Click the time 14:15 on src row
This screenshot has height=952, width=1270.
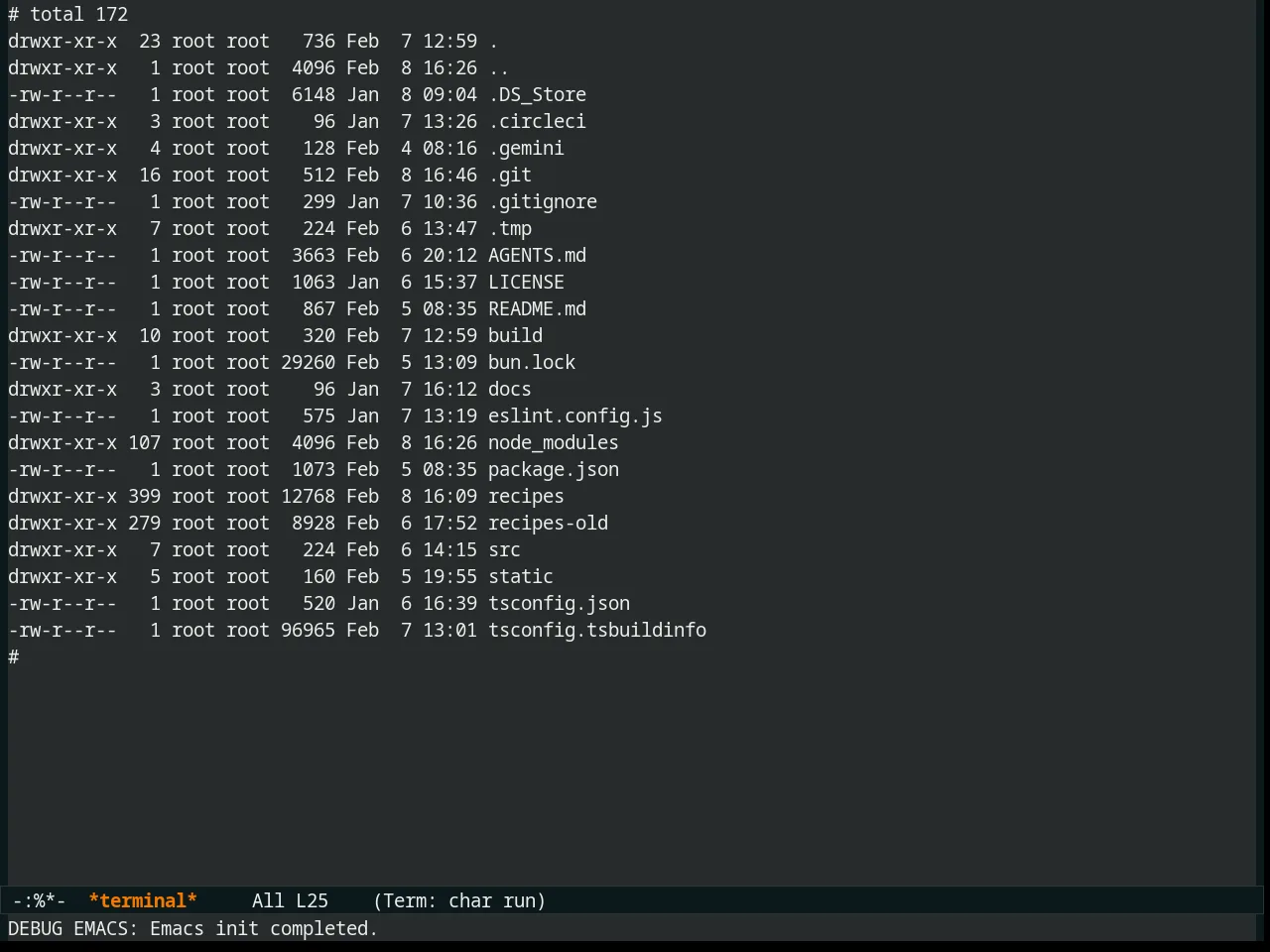[449, 550]
